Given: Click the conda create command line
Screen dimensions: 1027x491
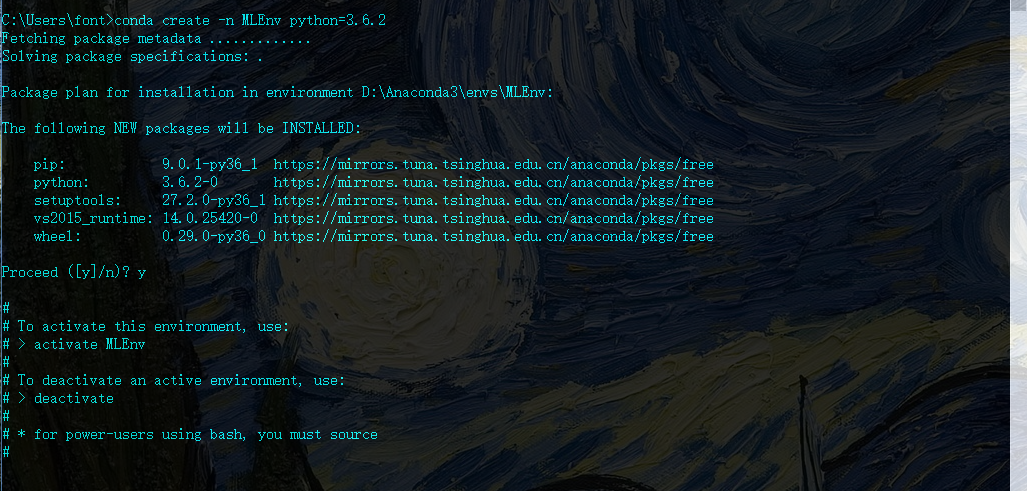Looking at the screenshot, I should tap(194, 21).
